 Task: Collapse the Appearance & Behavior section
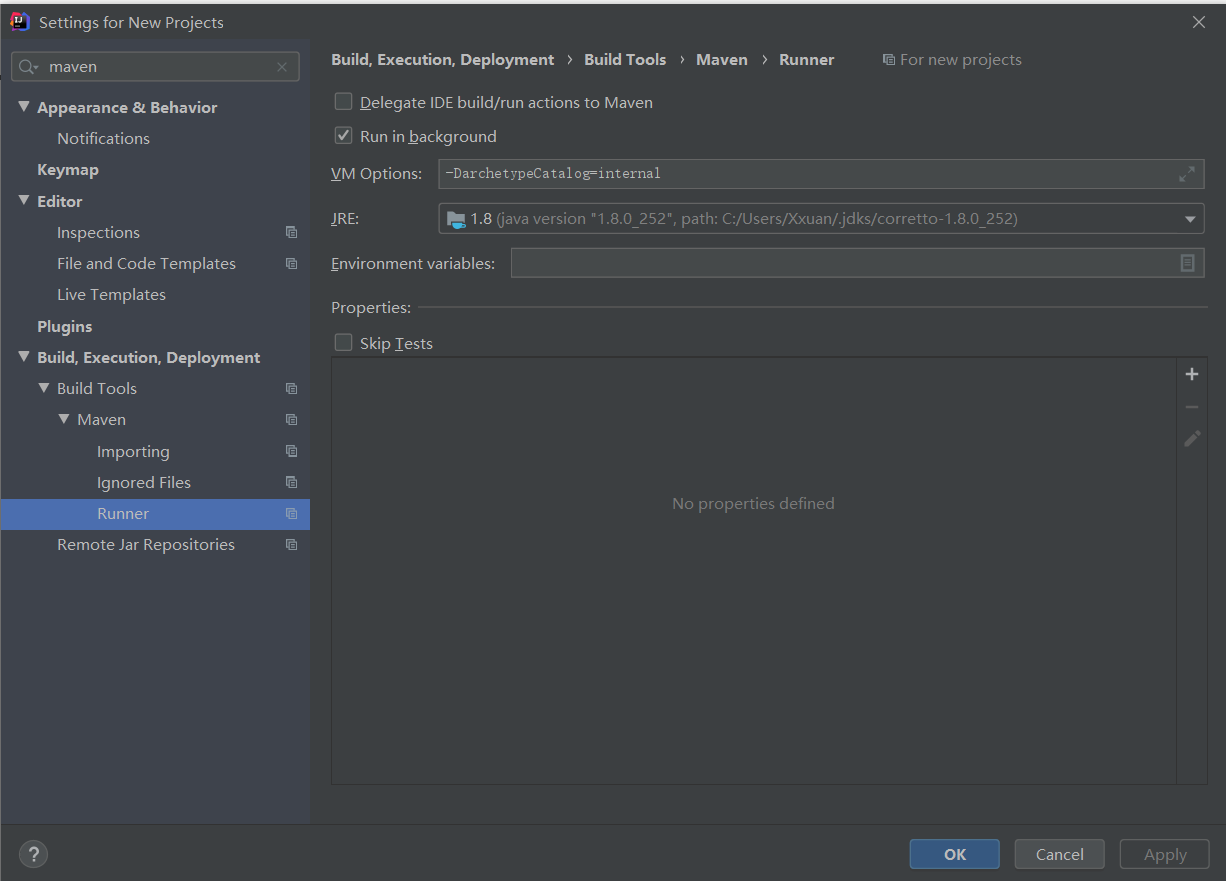point(24,107)
